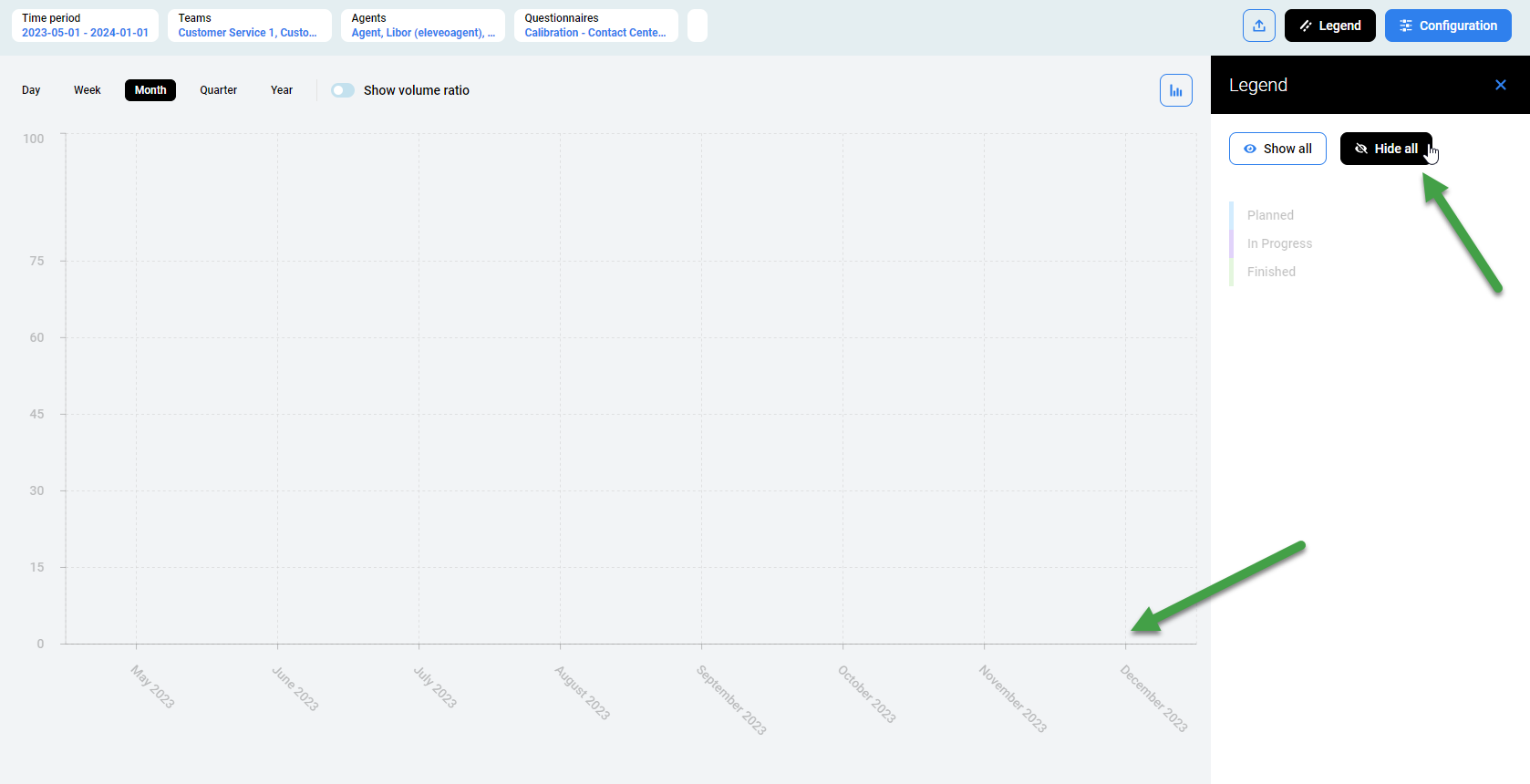Open the Time period filter
1530x784 pixels.
(x=85, y=26)
